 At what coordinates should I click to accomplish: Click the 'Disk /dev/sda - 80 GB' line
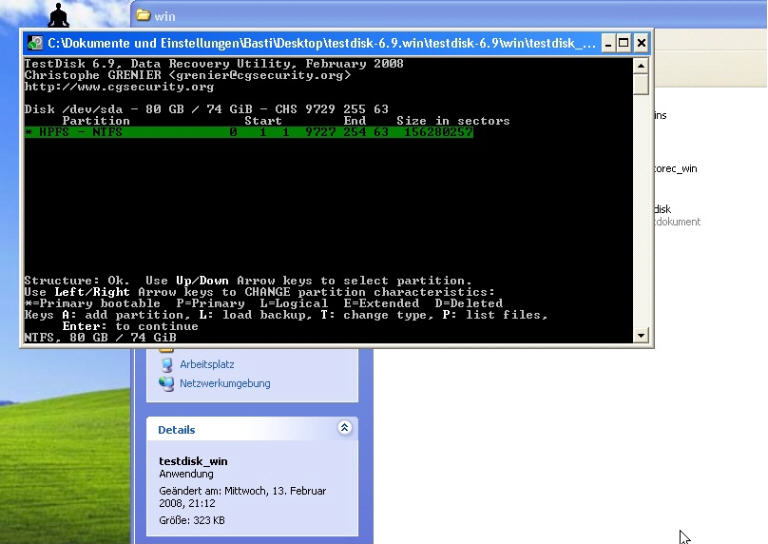pos(206,109)
